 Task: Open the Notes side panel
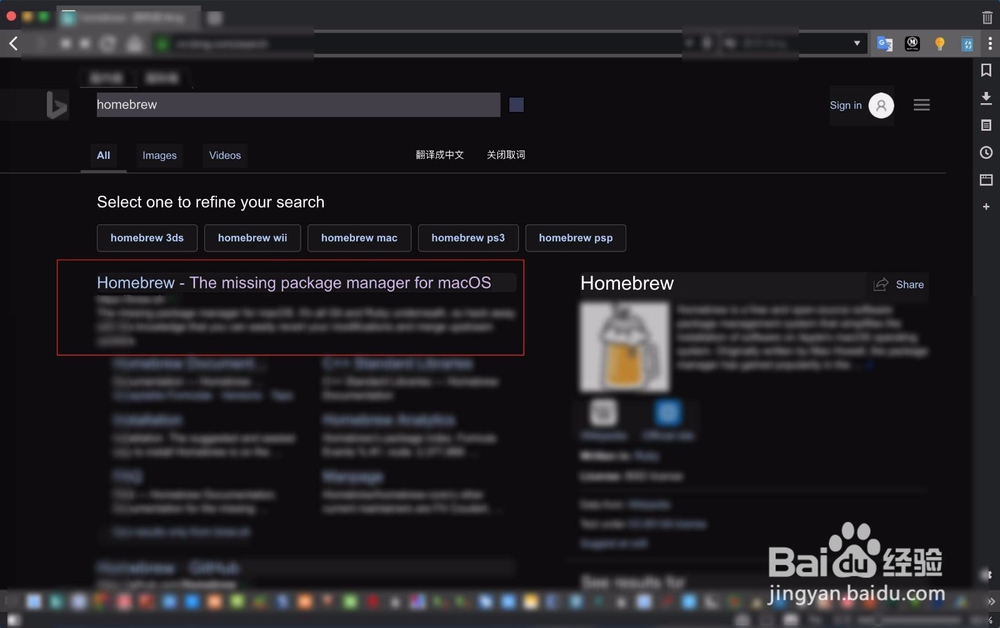(986, 125)
